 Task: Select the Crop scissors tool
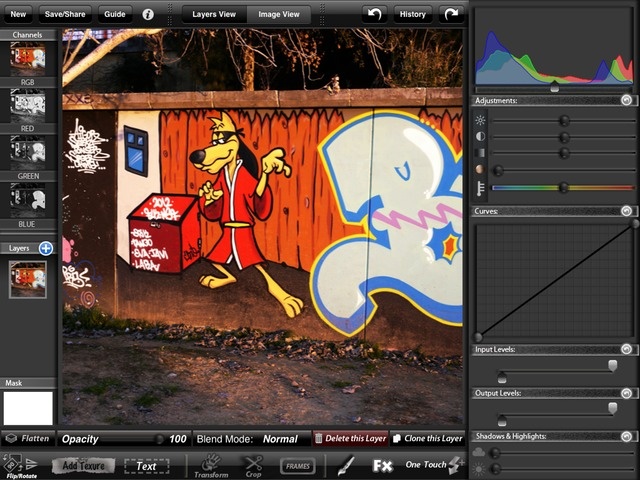254,466
